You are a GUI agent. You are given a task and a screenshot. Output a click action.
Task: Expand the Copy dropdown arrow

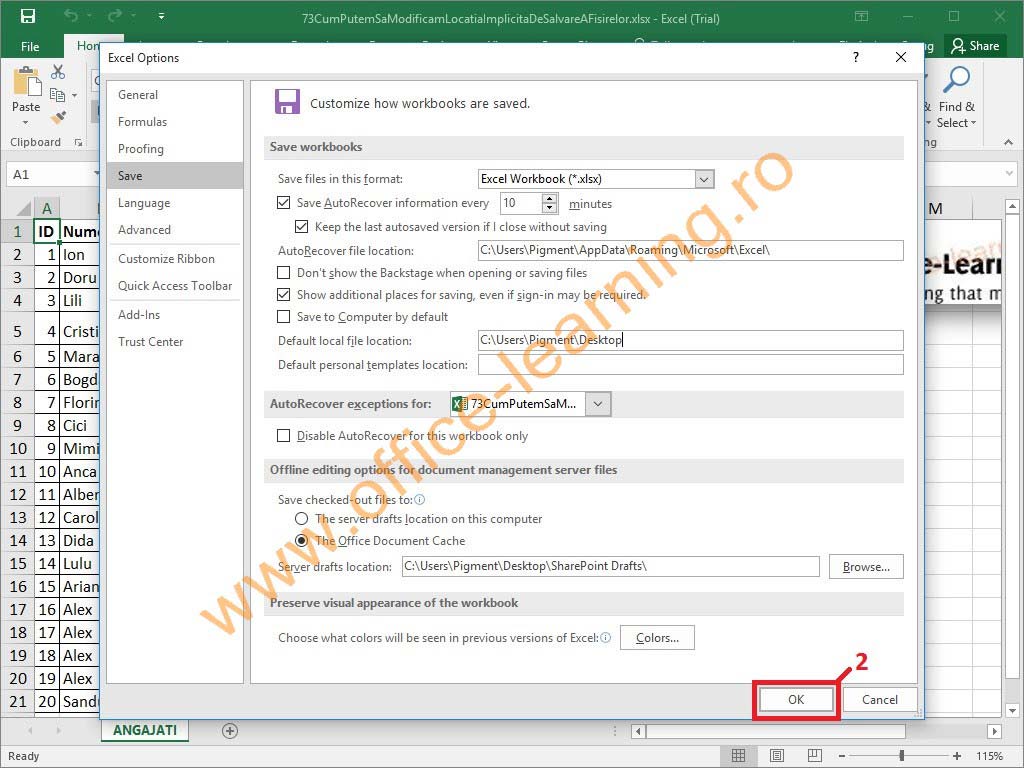click(x=74, y=96)
